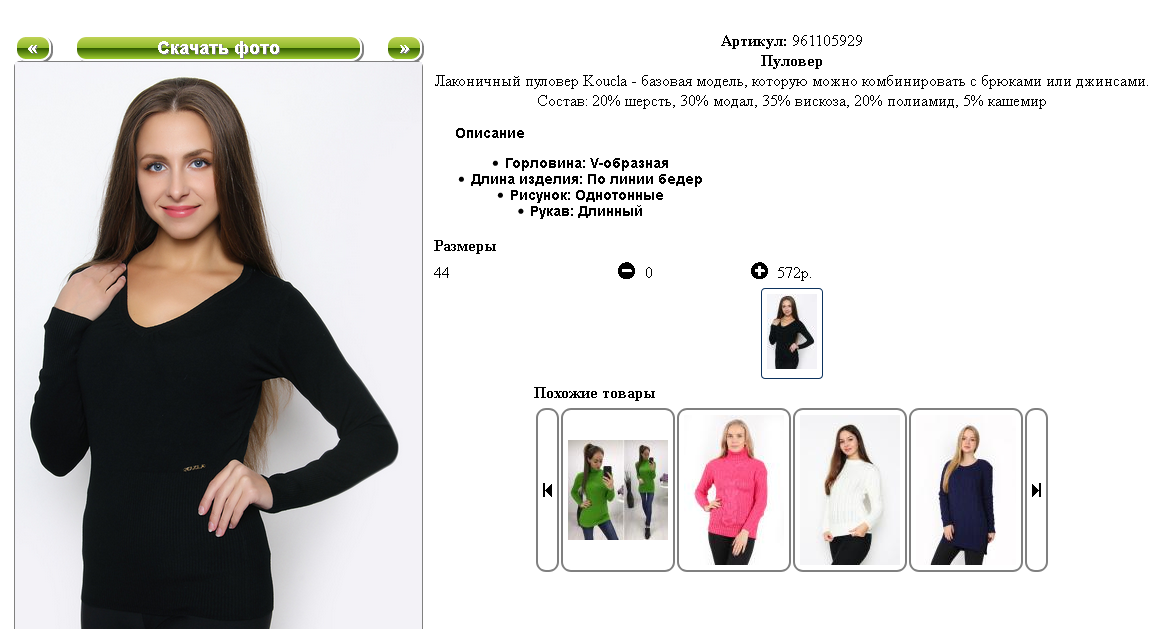
Task: Open the green sweater similar product
Action: point(618,490)
